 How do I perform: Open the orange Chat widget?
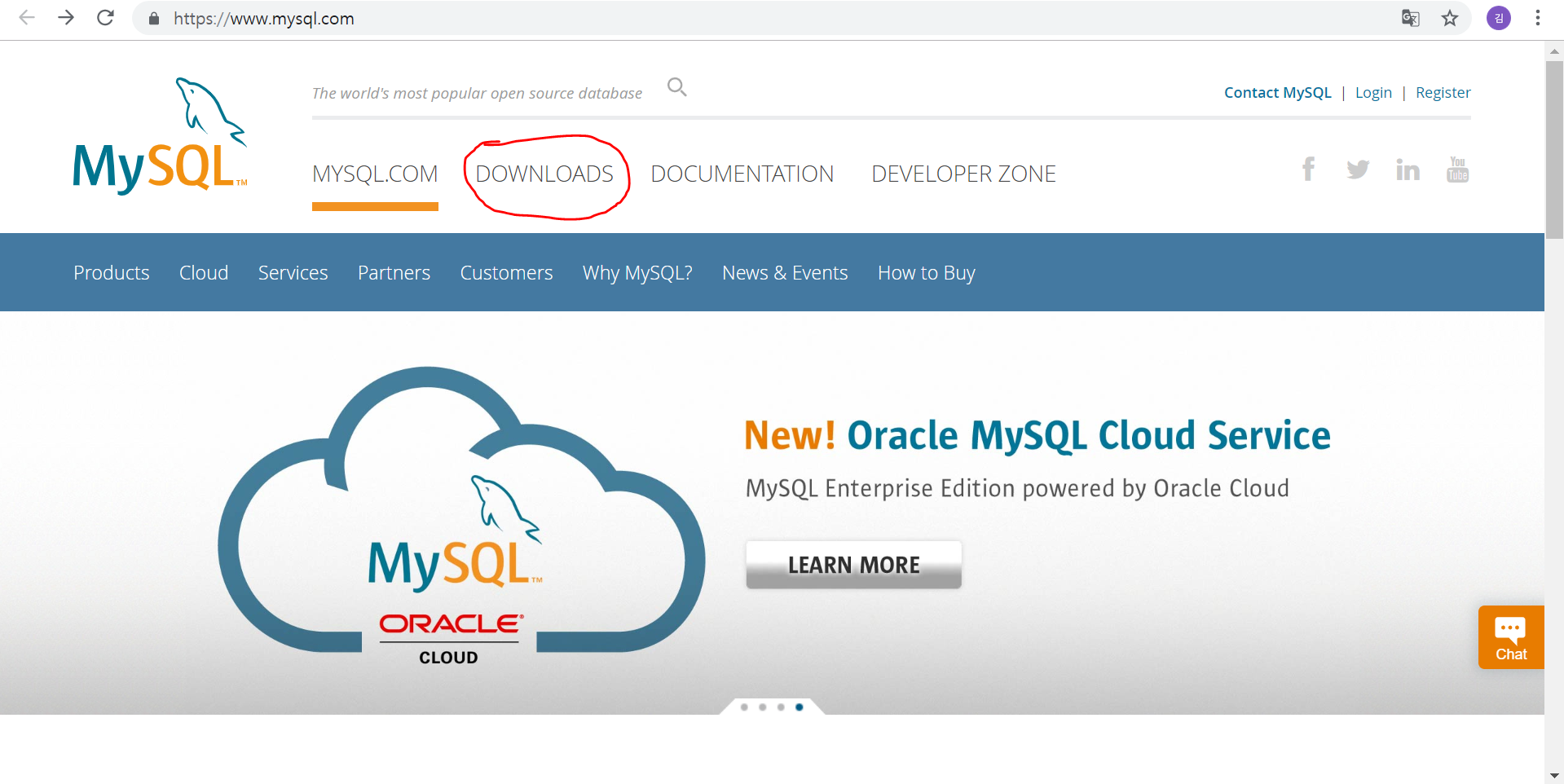[1511, 637]
